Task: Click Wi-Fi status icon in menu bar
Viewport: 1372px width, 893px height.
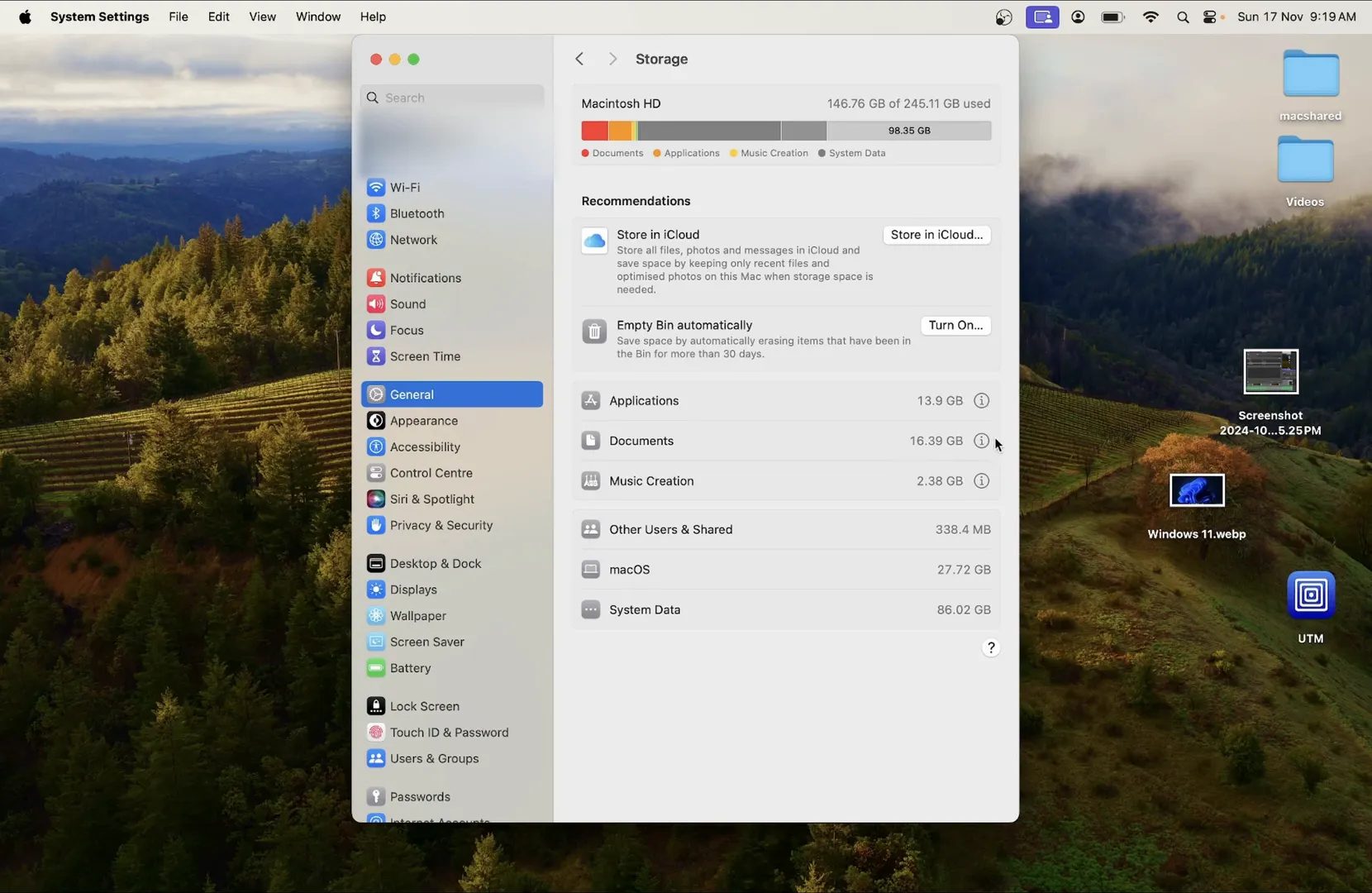Action: pyautogui.click(x=1150, y=17)
